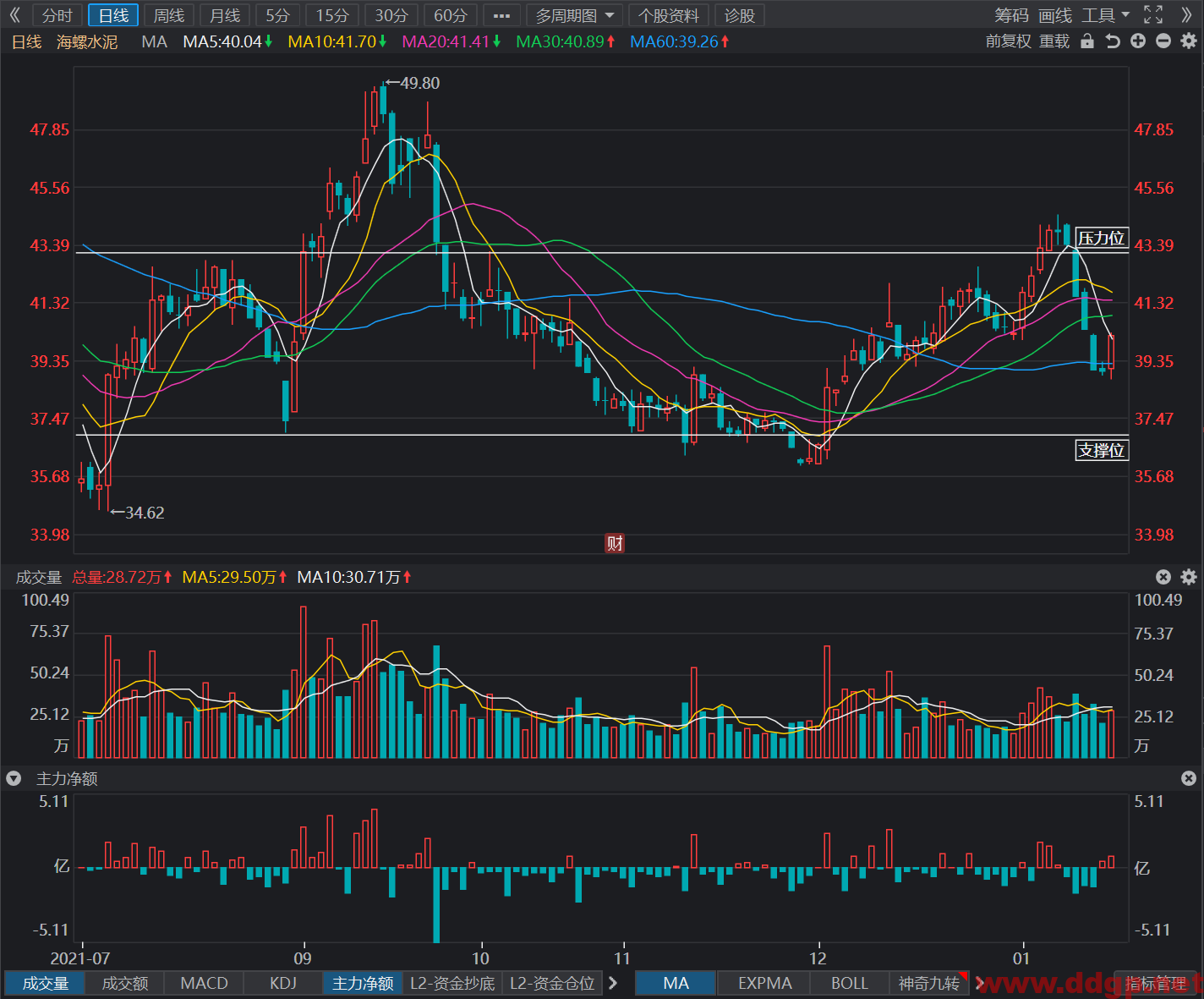Open 个股资料 stock information
1204x999 pixels.
(669, 15)
